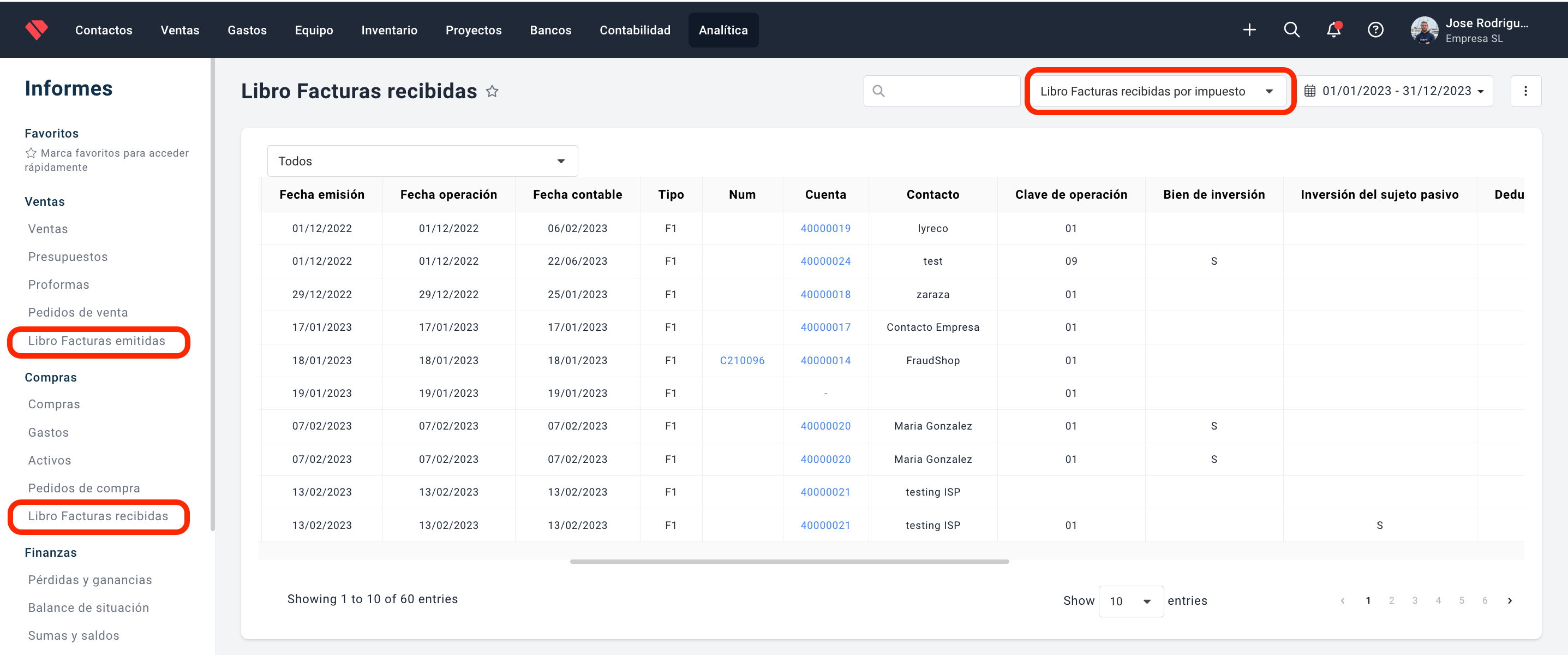Open Balance de situación report
1568x655 pixels.
[x=88, y=608]
